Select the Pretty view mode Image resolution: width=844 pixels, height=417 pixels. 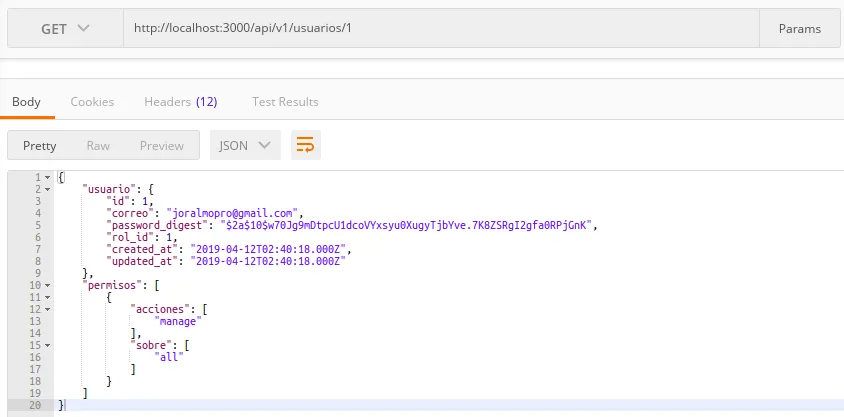(40, 145)
